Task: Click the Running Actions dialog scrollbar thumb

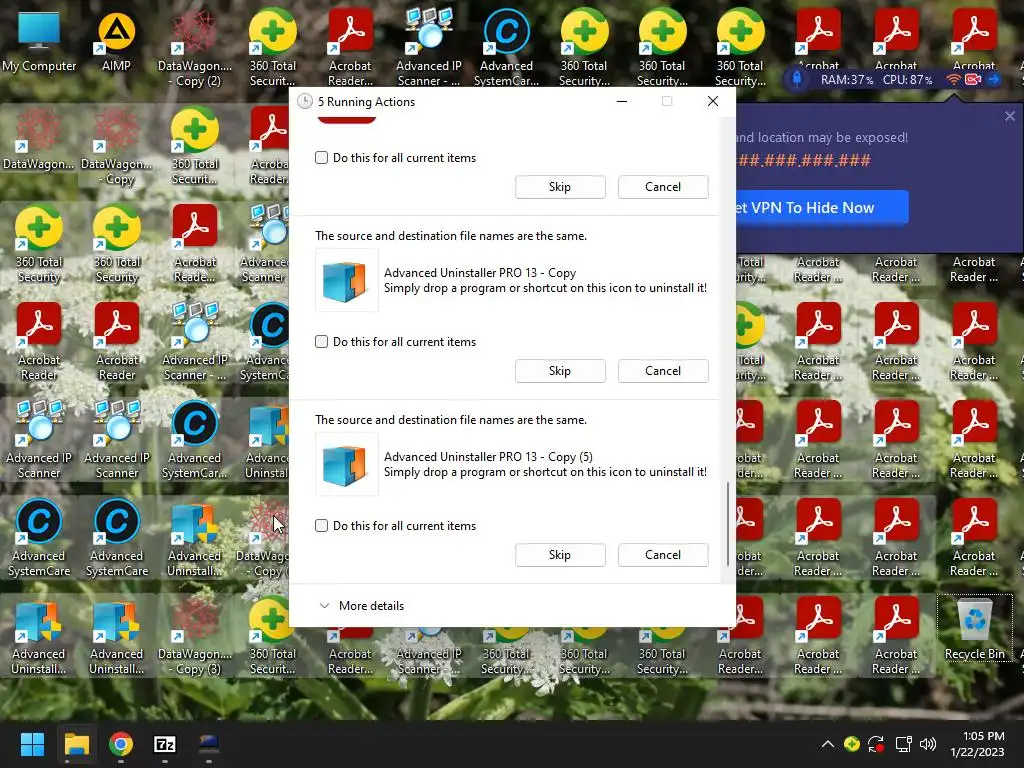Action: [x=728, y=524]
